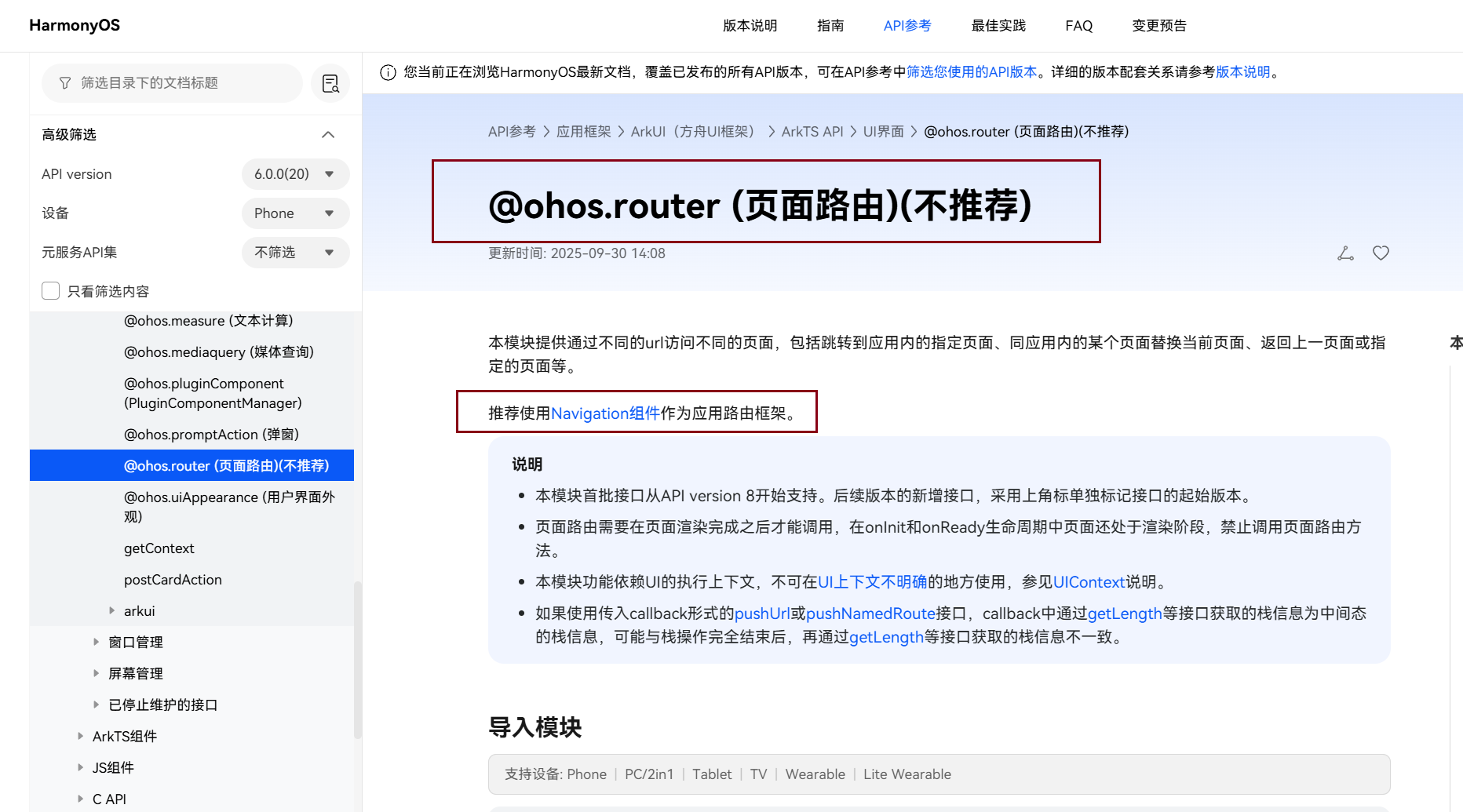This screenshot has width=1463, height=812.
Task: Open the 最佳实践 top navigation tab
Action: pyautogui.click(x=998, y=26)
